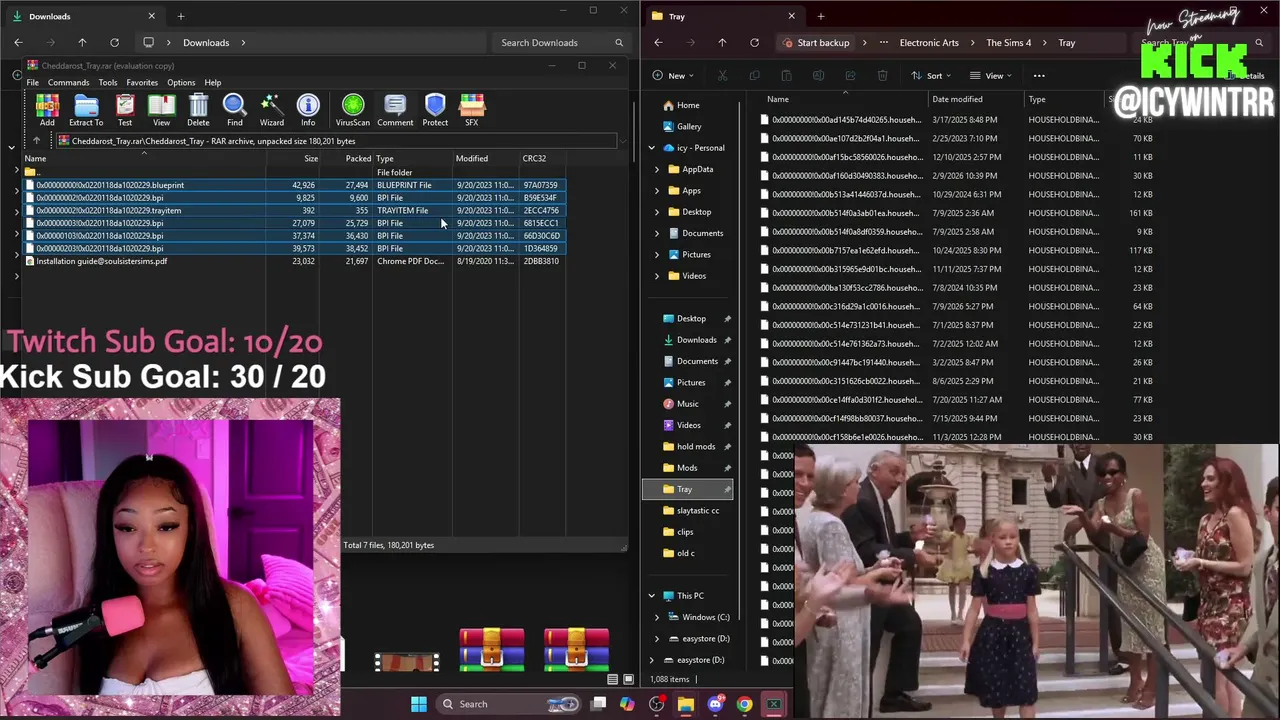Open Extract To in WinRAR toolbar
Image resolution: width=1280 pixels, height=720 pixels.
pyautogui.click(x=86, y=110)
